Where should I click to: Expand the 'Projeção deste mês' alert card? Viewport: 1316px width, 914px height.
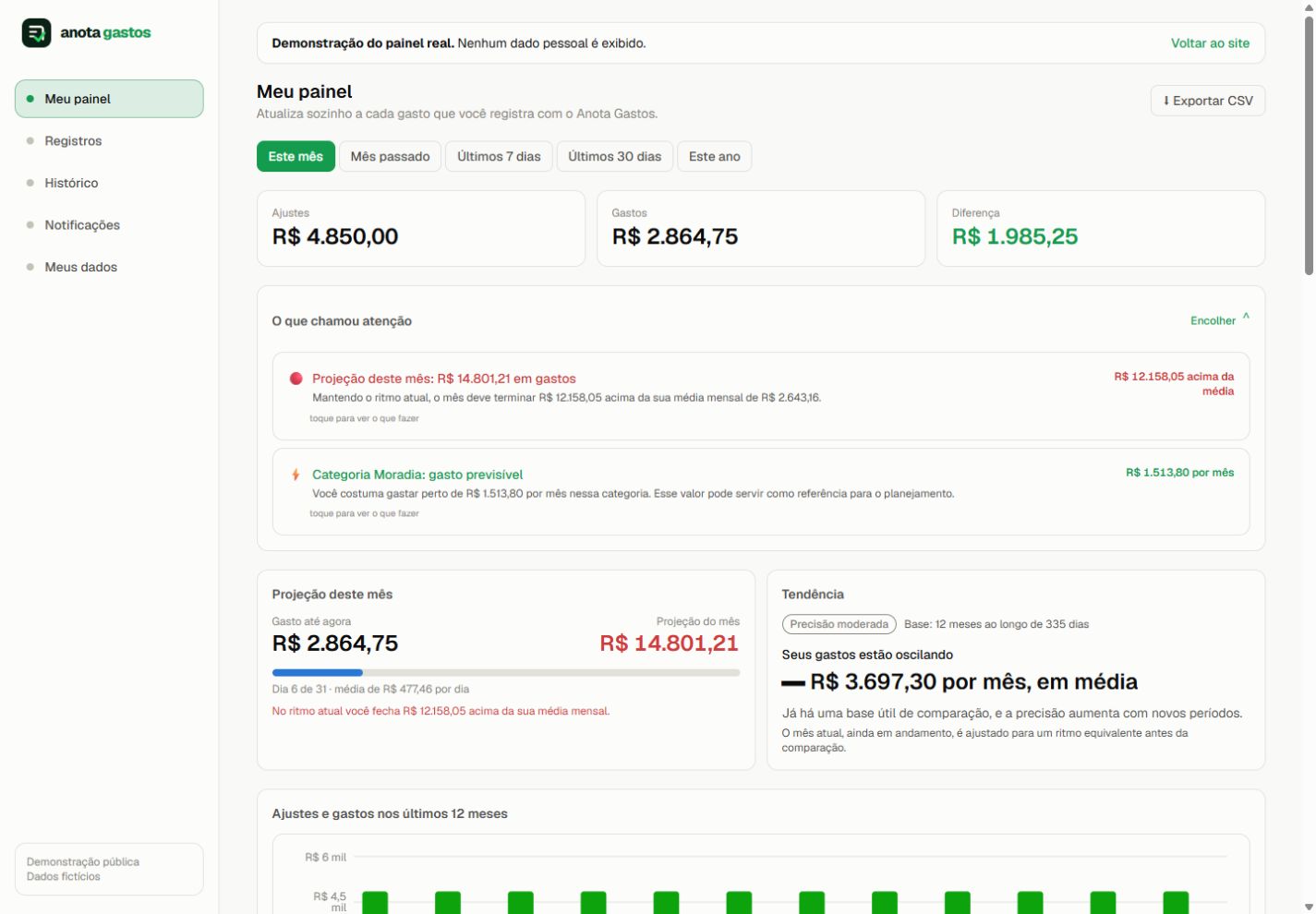tap(761, 396)
